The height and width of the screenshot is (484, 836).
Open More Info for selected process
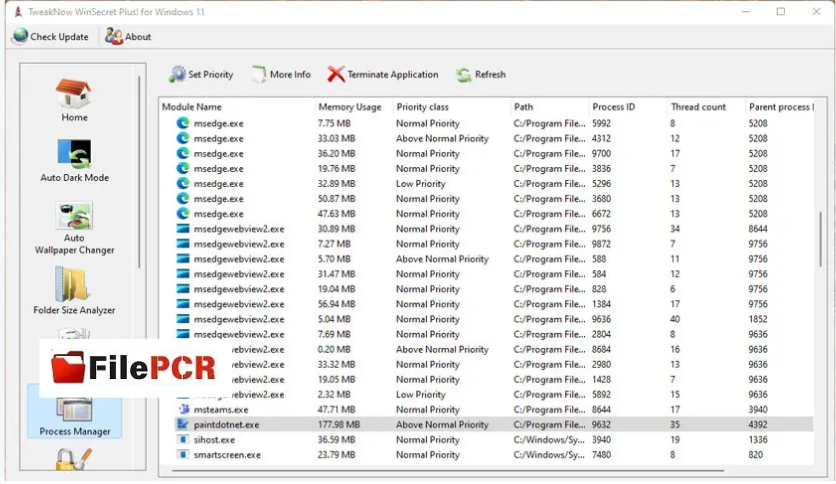tap(282, 75)
